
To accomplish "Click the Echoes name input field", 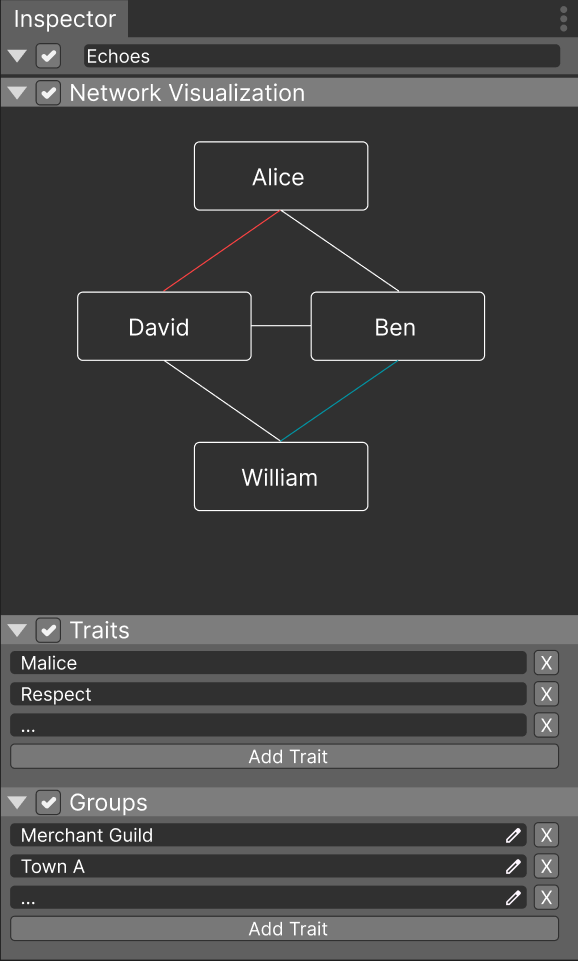I will point(322,56).
